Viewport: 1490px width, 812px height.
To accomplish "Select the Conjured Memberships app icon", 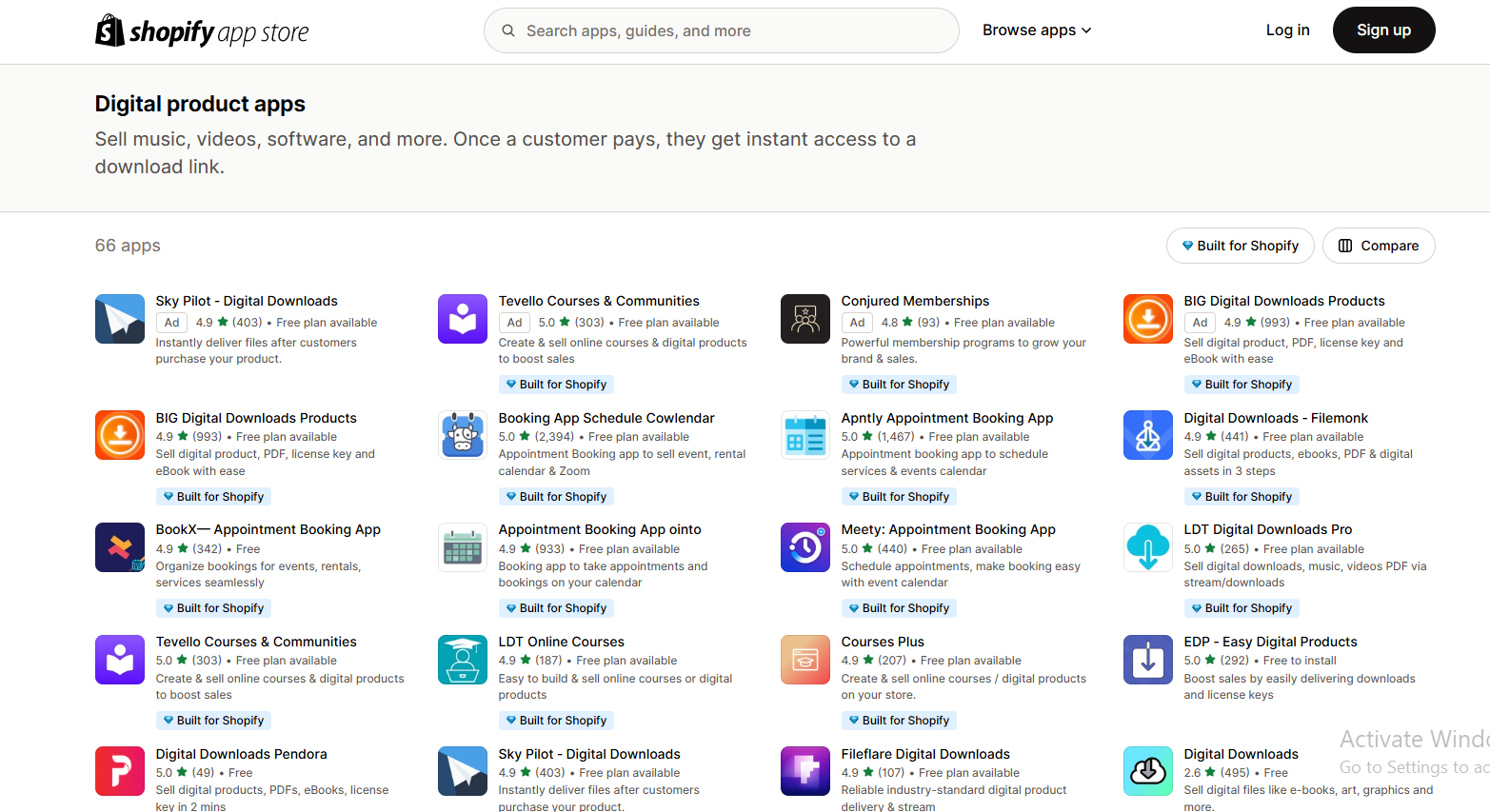I will tap(805, 319).
